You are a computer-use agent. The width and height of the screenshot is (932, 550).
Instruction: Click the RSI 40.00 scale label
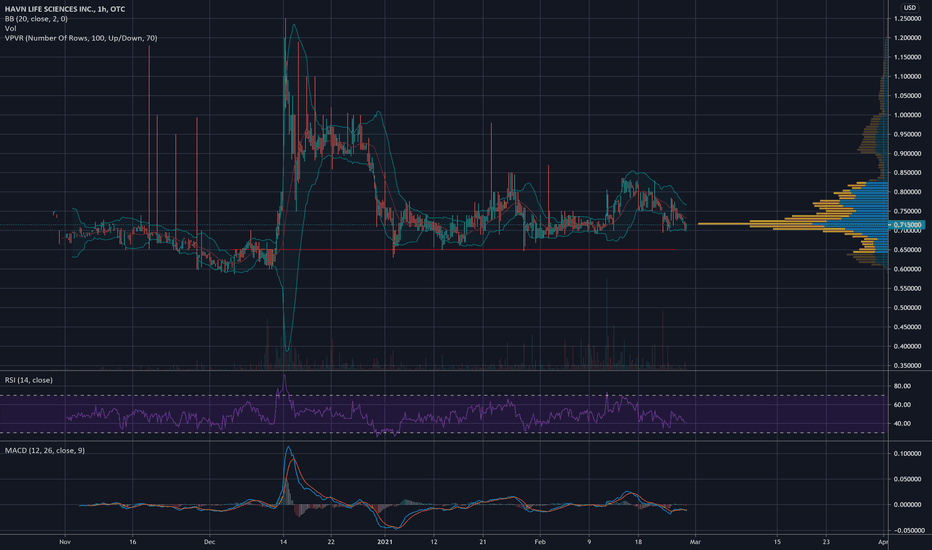pos(902,423)
